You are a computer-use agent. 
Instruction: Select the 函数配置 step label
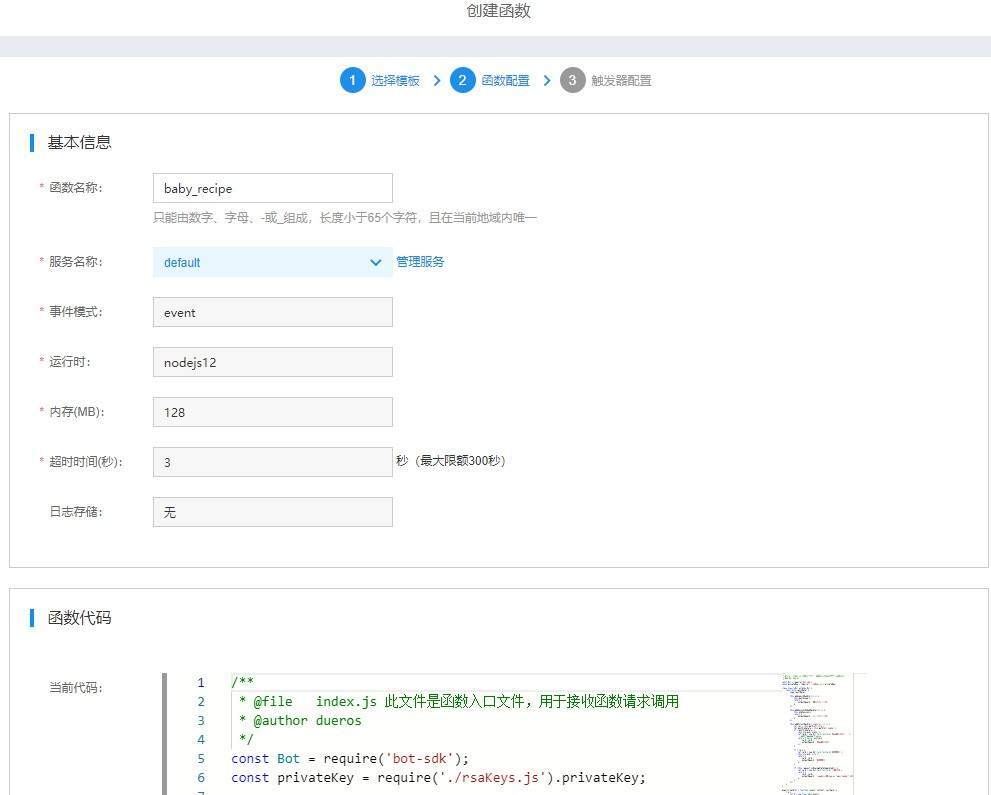pyautogui.click(x=505, y=81)
